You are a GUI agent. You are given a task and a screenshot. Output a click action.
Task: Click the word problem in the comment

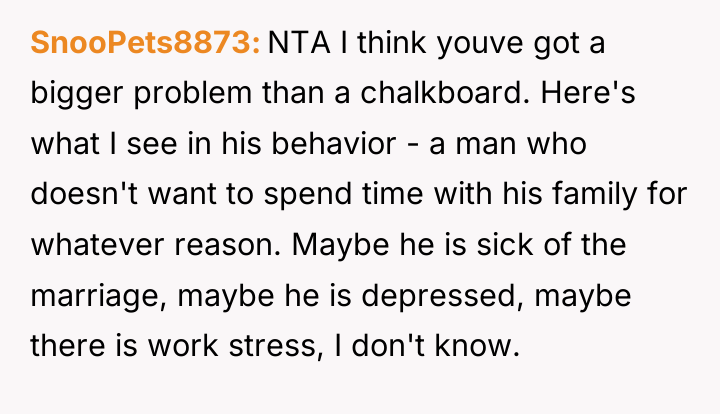[193, 94]
